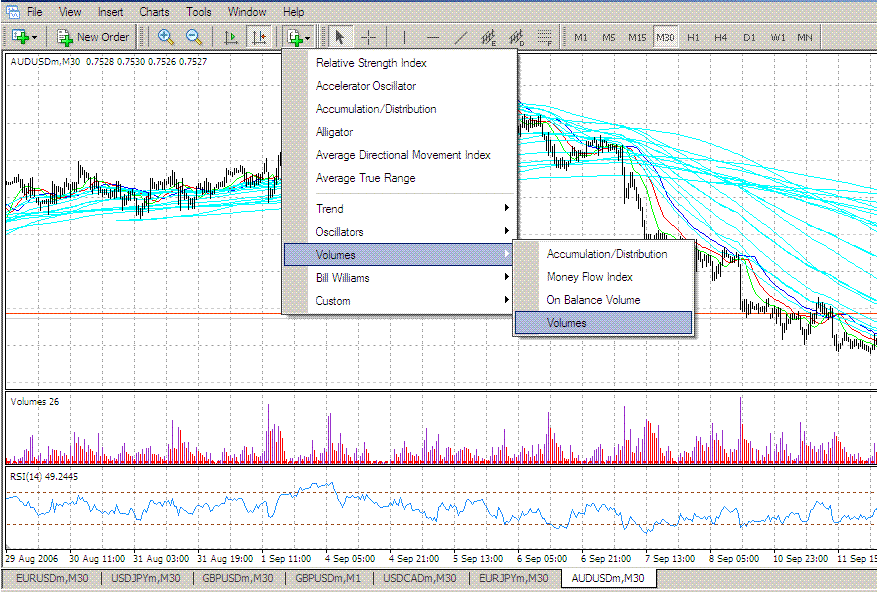The height and width of the screenshot is (592, 877).
Task: Switch to USDCADm,M30 chart tab
Action: click(419, 578)
